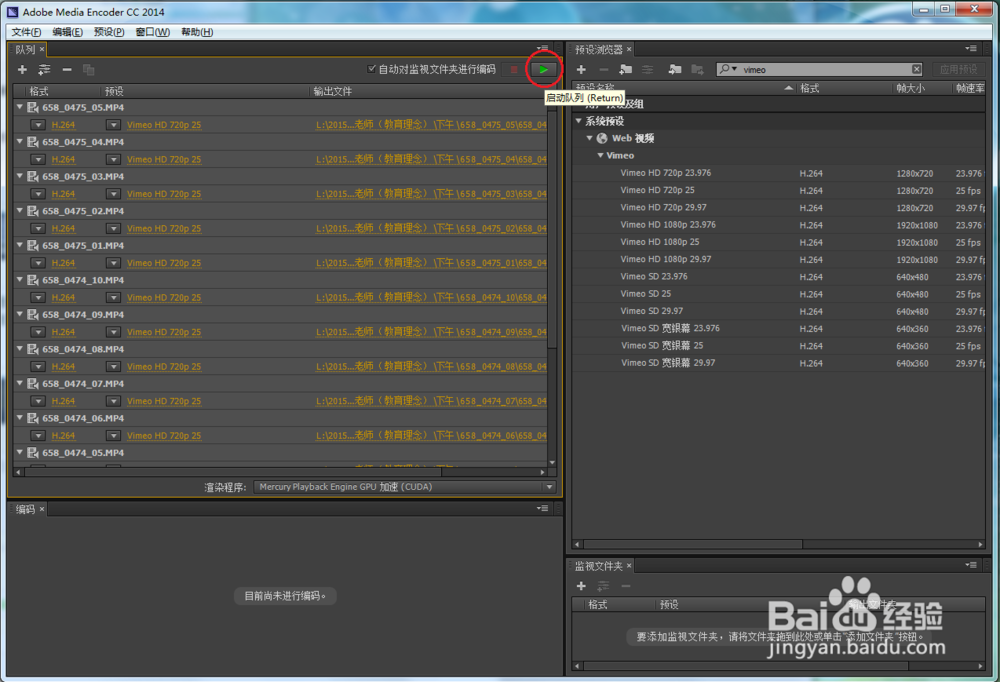
Task: Click the output file path for 658_0474_09.MP4
Action: 431,332
